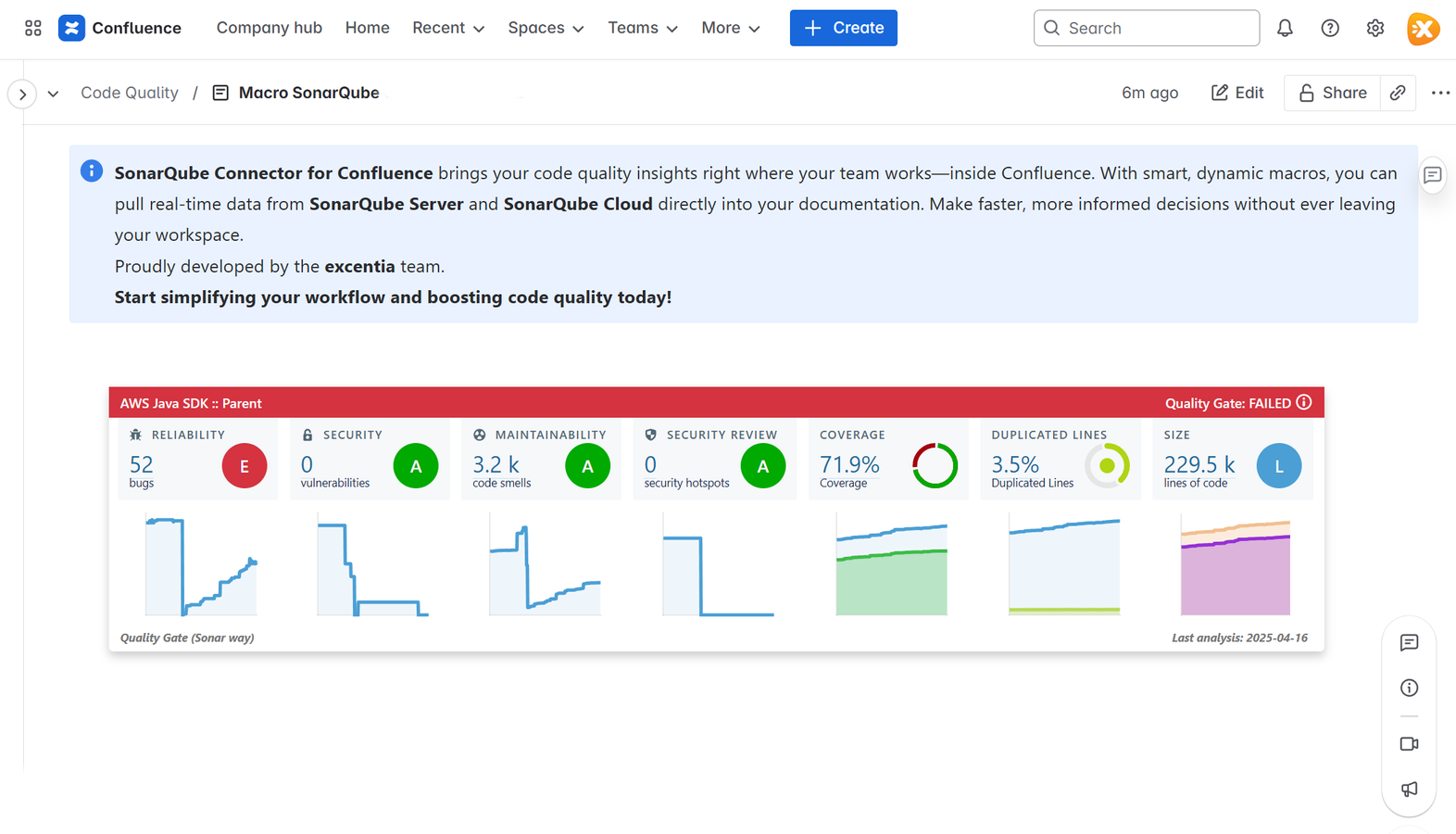
Task: Click the Macro SonarQube page title
Action: (x=309, y=93)
